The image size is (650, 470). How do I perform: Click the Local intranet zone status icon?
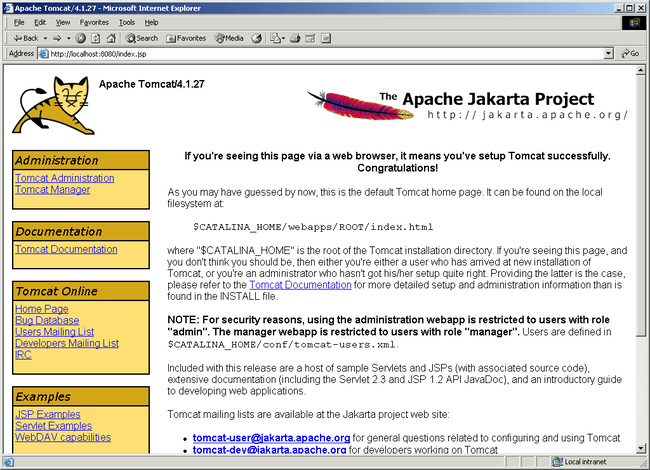click(558, 461)
